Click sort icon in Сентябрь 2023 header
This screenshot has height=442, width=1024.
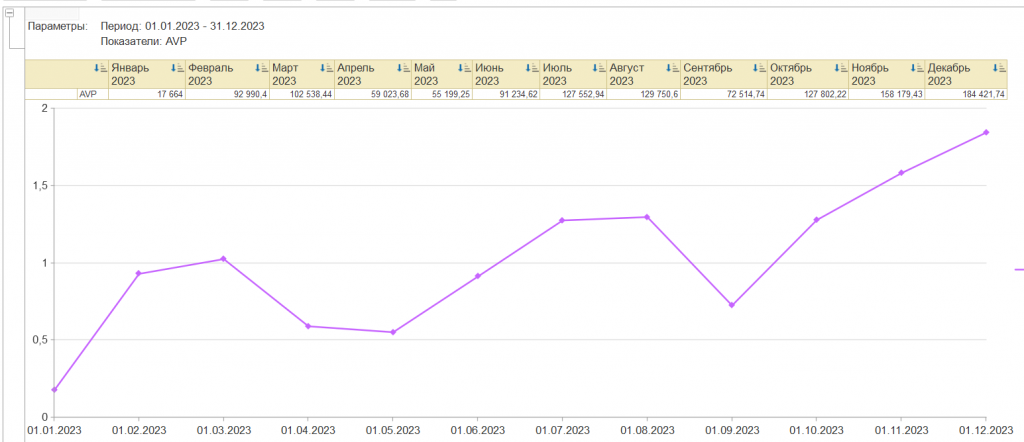tap(759, 68)
